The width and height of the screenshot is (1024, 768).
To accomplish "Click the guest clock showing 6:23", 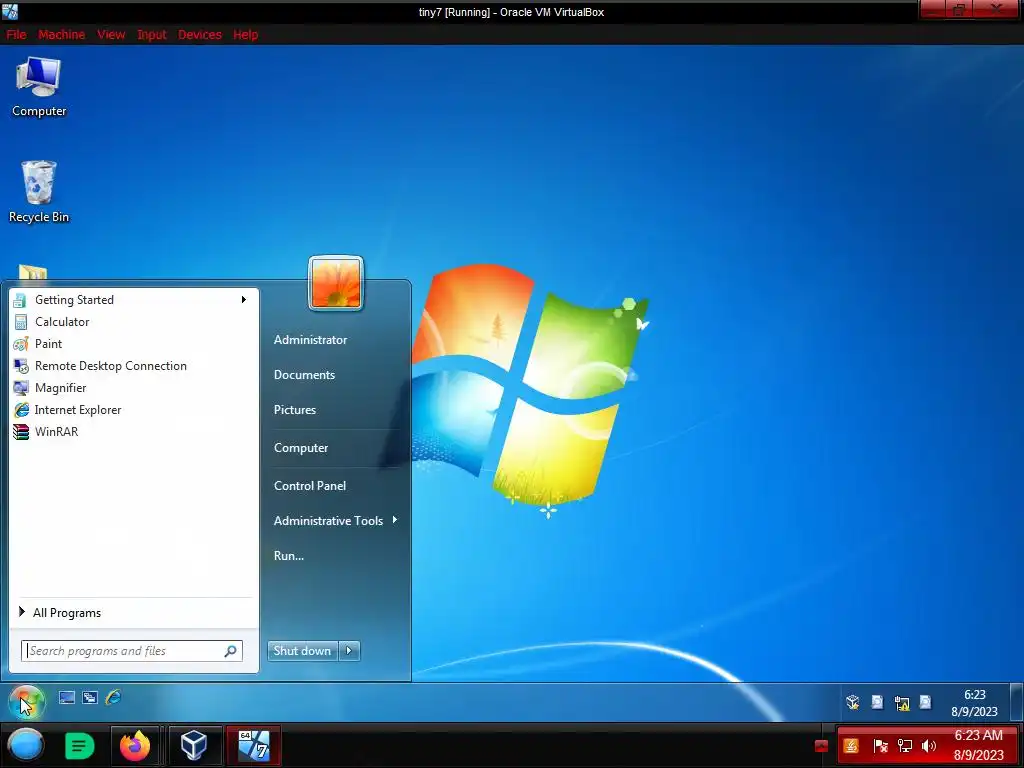I will (974, 703).
